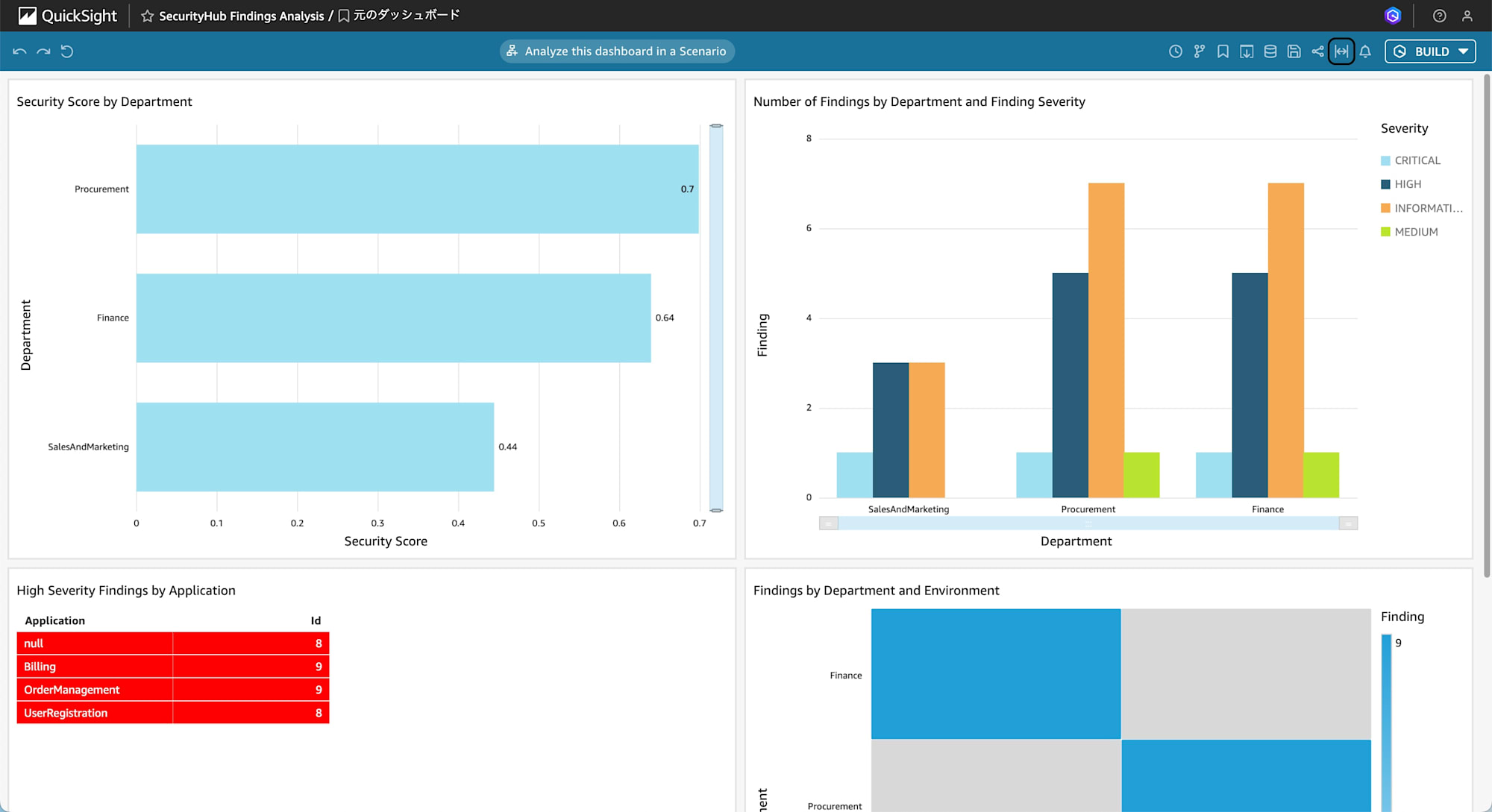1492x812 pixels.
Task: Select the CRITICAL legend entry
Action: [1411, 160]
